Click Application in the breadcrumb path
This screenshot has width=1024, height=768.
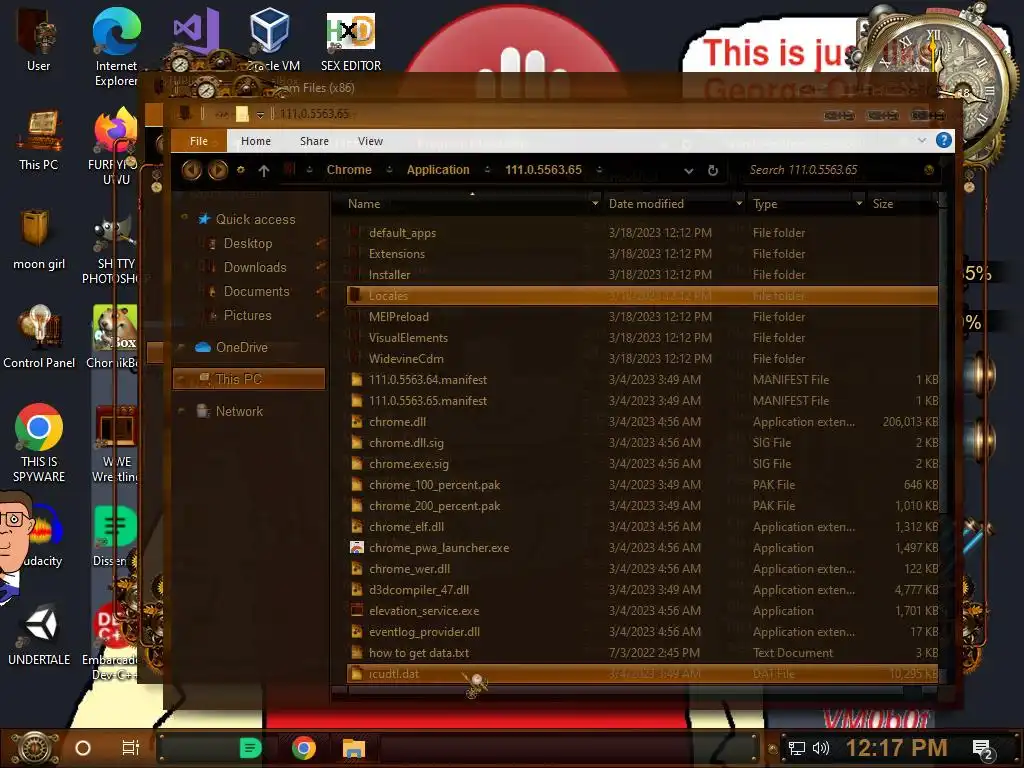[x=438, y=170]
